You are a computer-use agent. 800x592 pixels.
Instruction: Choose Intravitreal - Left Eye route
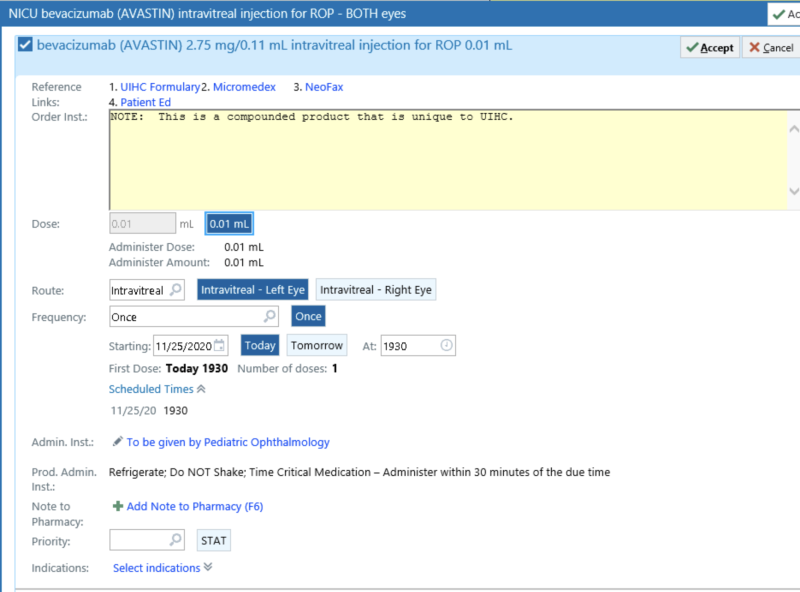[x=253, y=290]
